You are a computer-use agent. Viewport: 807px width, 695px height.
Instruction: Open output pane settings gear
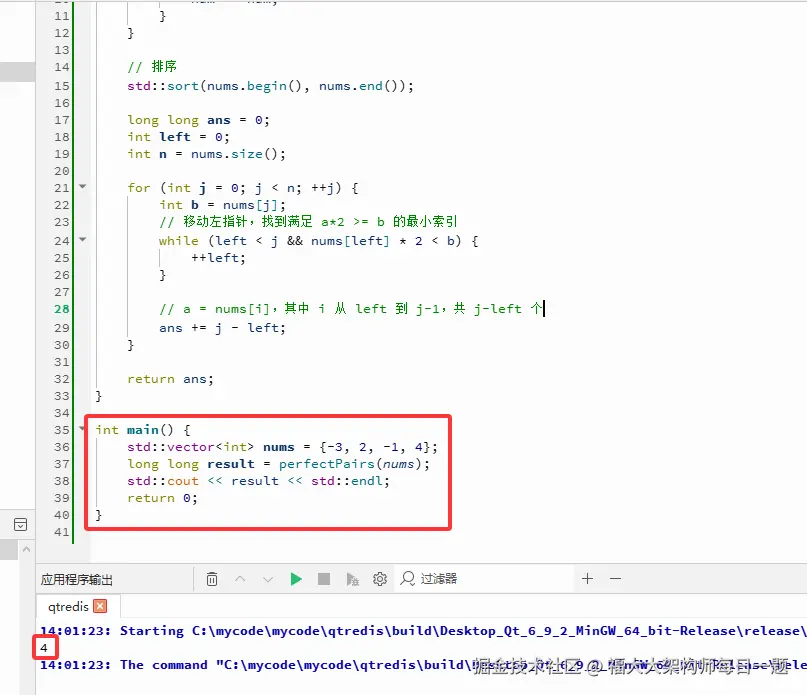tap(380, 579)
